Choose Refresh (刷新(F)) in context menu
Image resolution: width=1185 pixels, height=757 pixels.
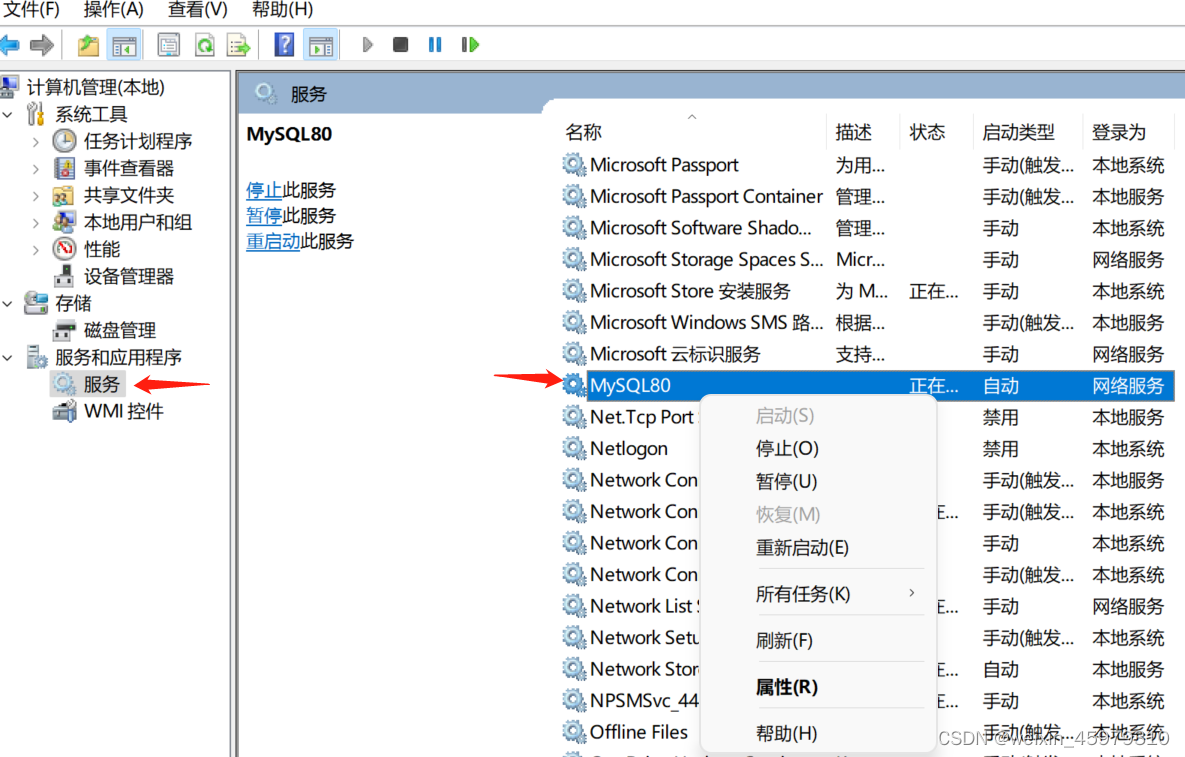point(818,641)
